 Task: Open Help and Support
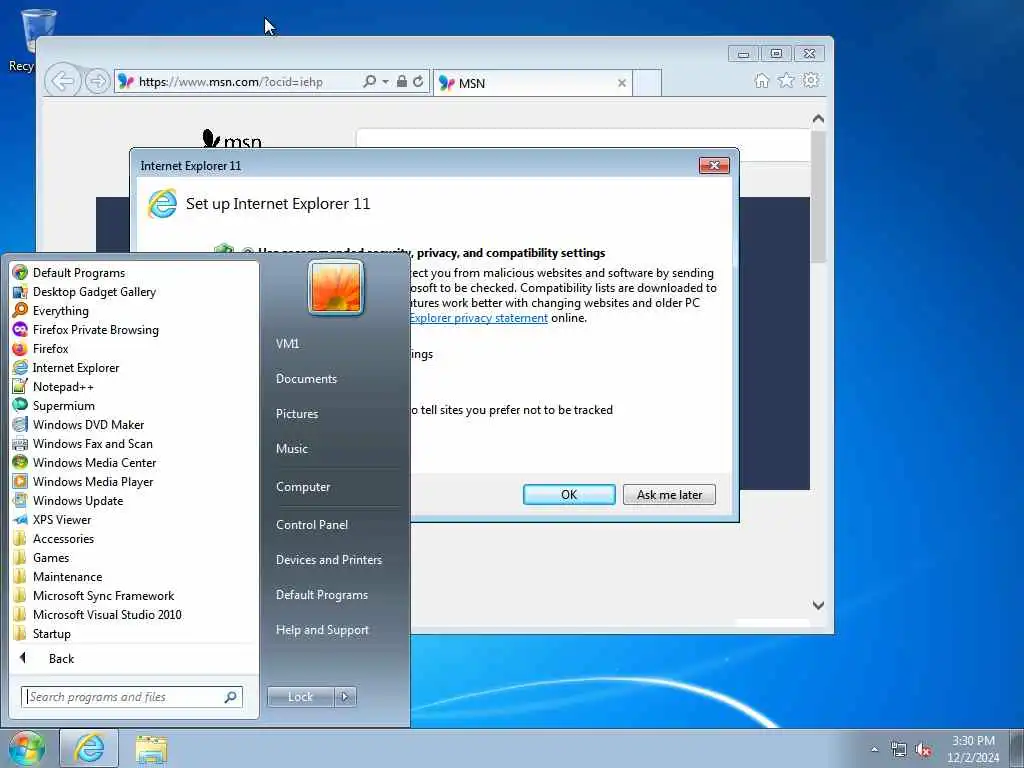click(322, 630)
